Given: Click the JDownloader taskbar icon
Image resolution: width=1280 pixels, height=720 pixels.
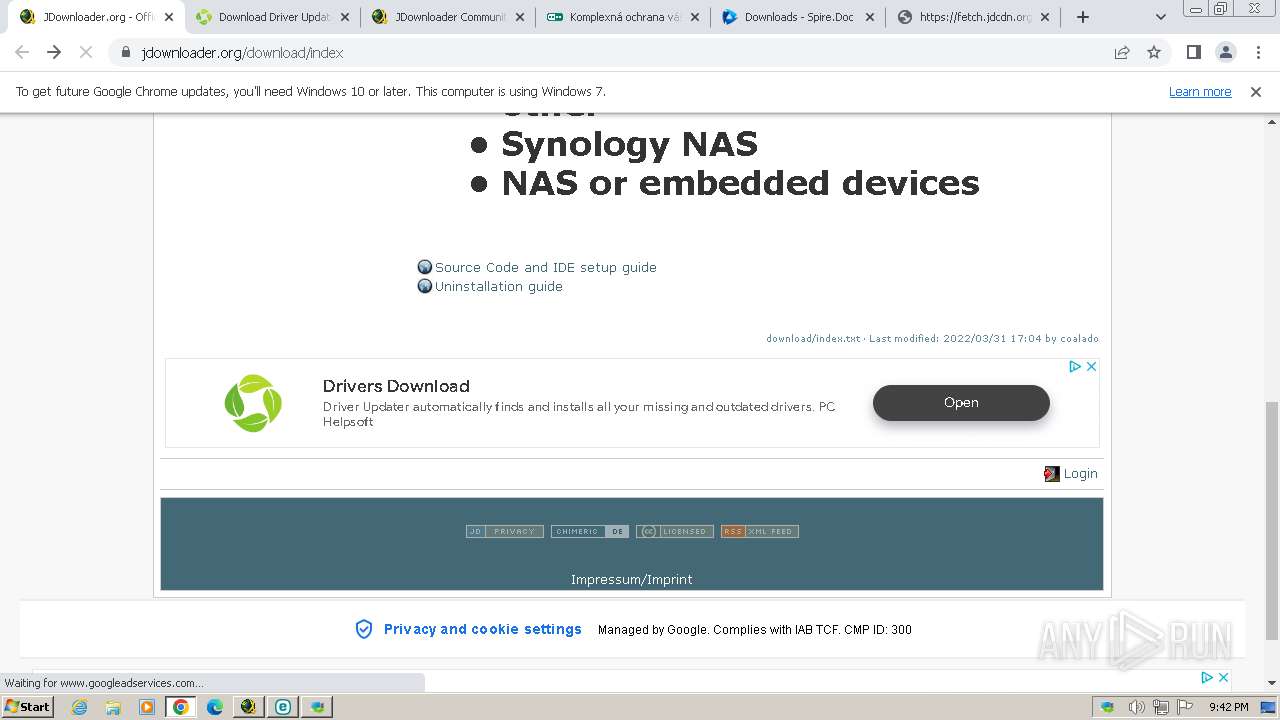Looking at the screenshot, I should [249, 707].
